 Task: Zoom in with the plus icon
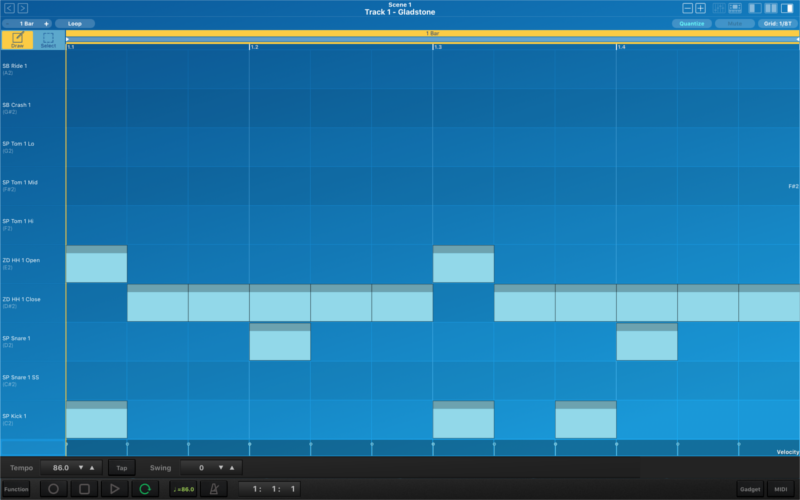pyautogui.click(x=701, y=8)
